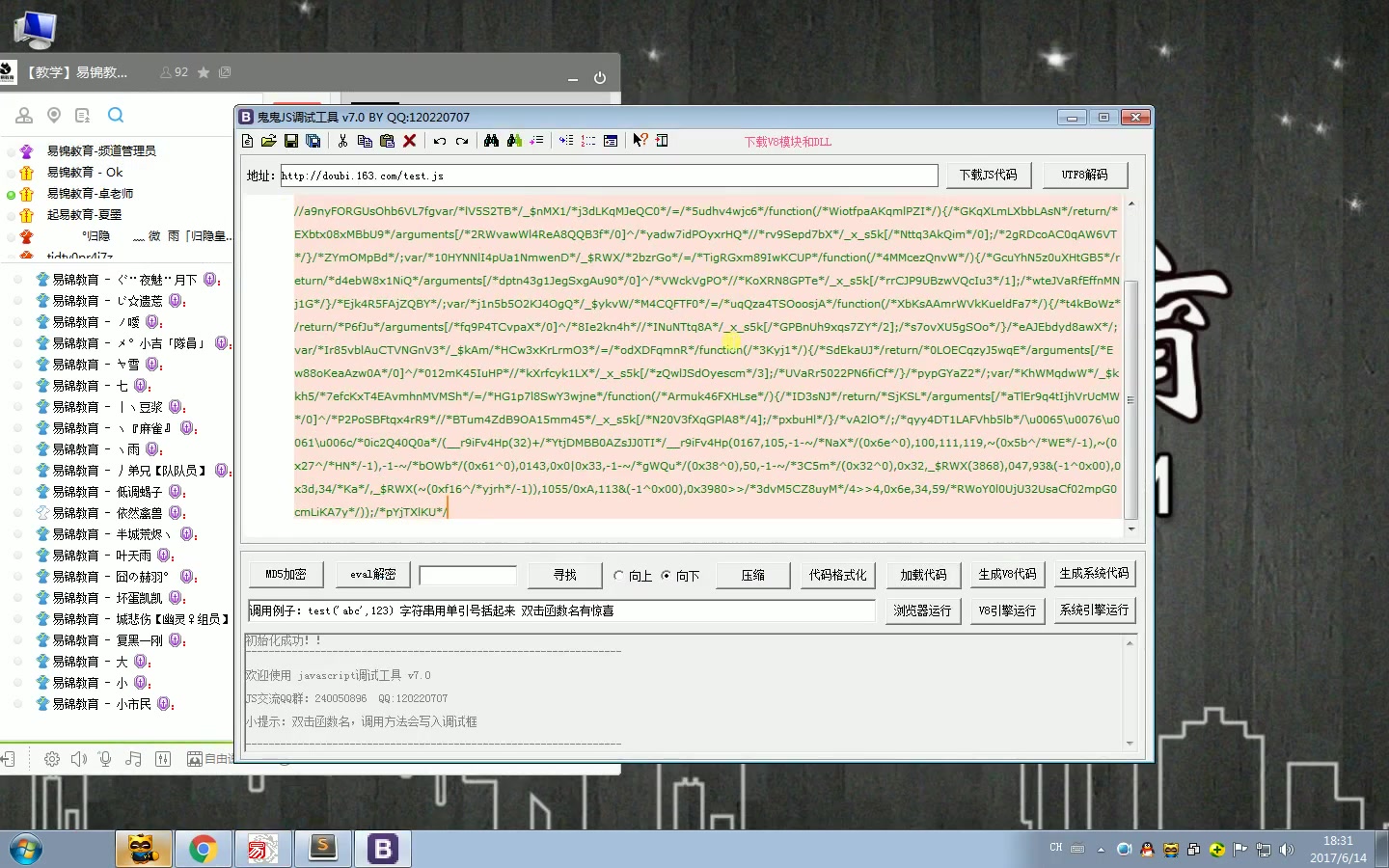The height and width of the screenshot is (868, 1389).
Task: Click the indent lines toolbar icon
Action: [x=566, y=141]
